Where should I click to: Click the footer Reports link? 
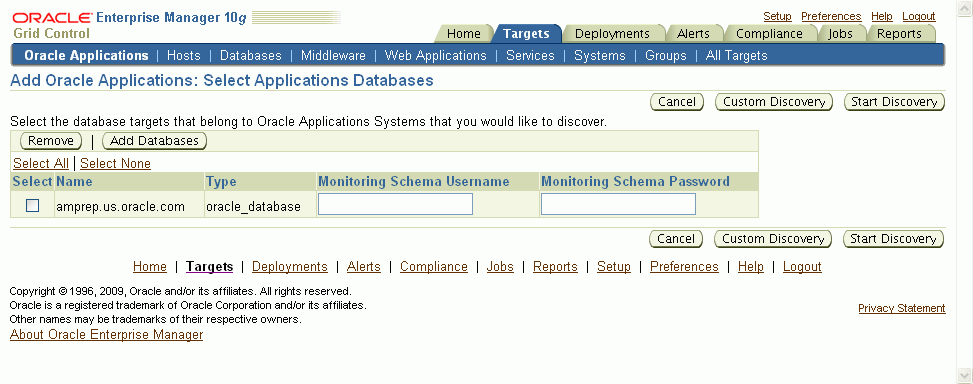(555, 266)
